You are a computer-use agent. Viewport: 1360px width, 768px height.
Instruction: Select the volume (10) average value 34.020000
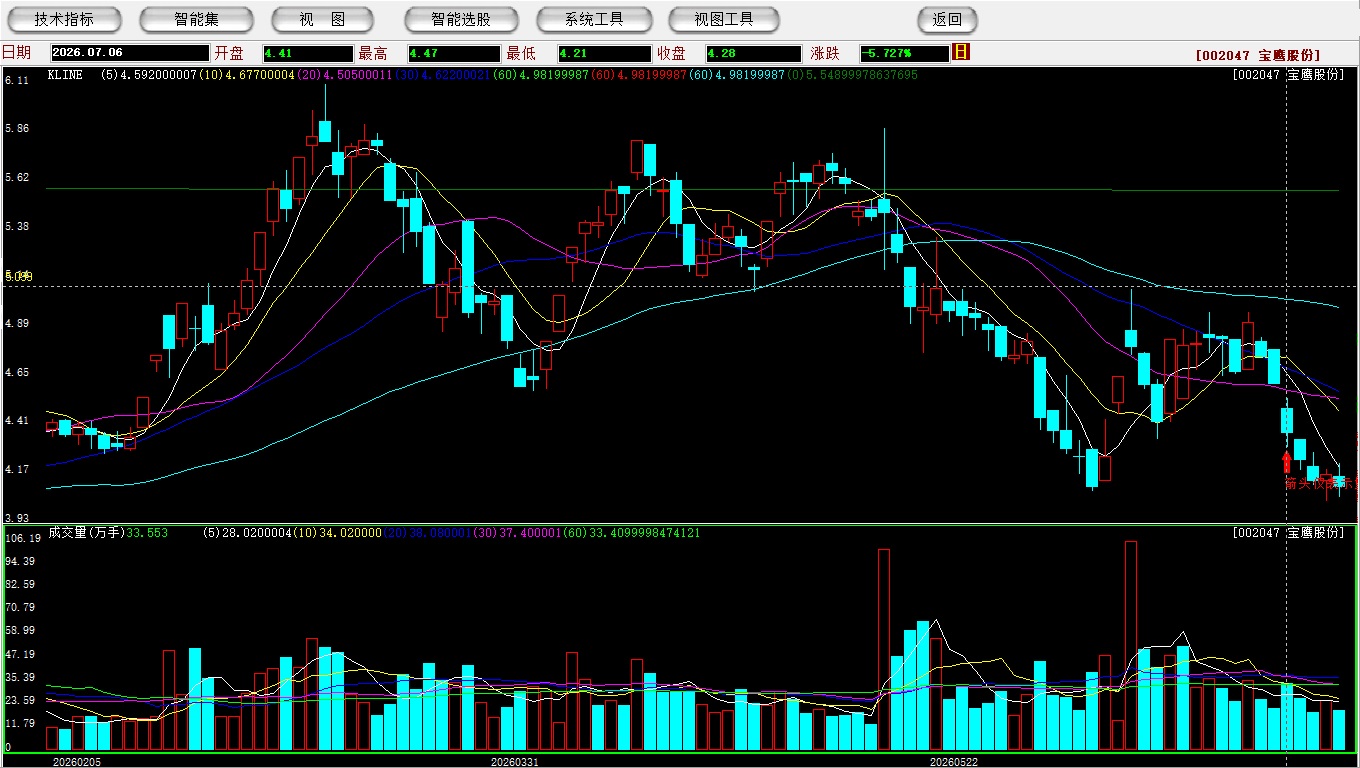[336, 533]
